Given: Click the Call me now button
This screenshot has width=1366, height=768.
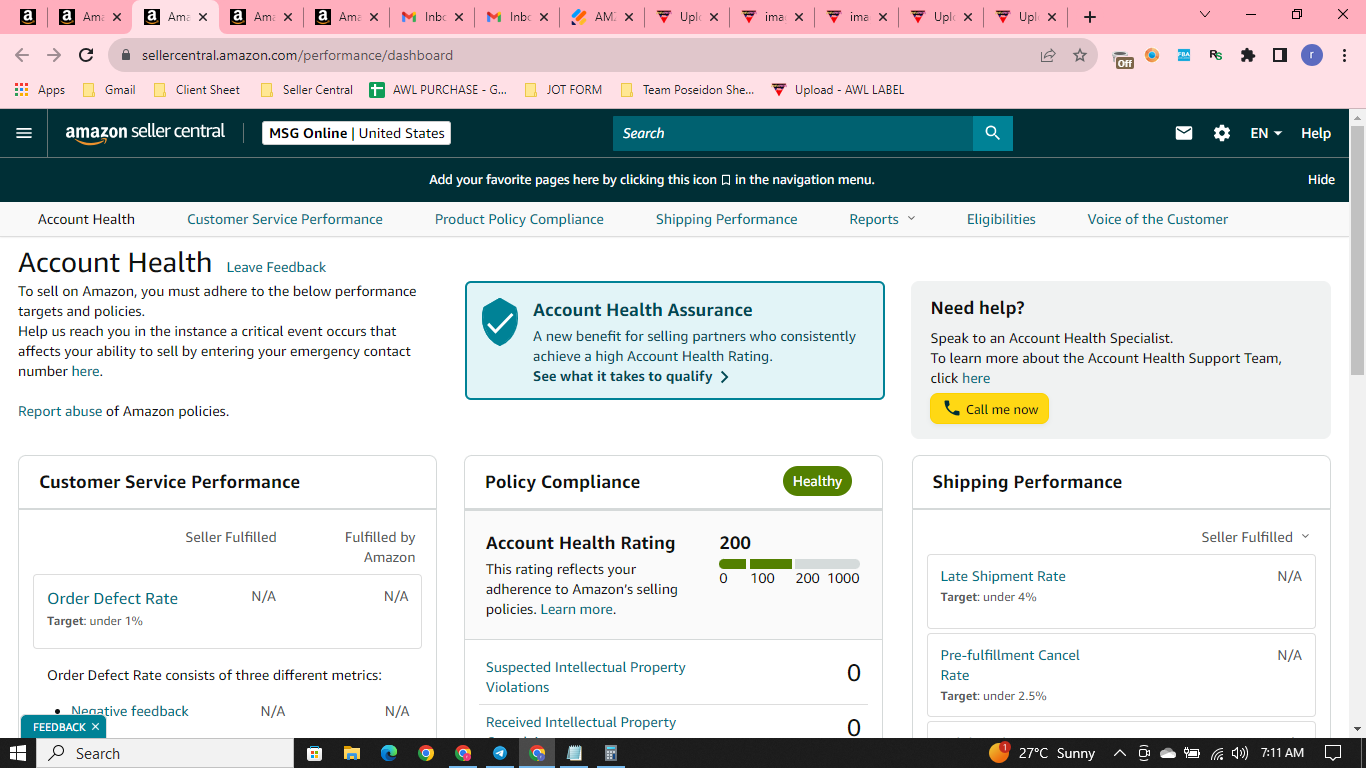Looking at the screenshot, I should (990, 408).
